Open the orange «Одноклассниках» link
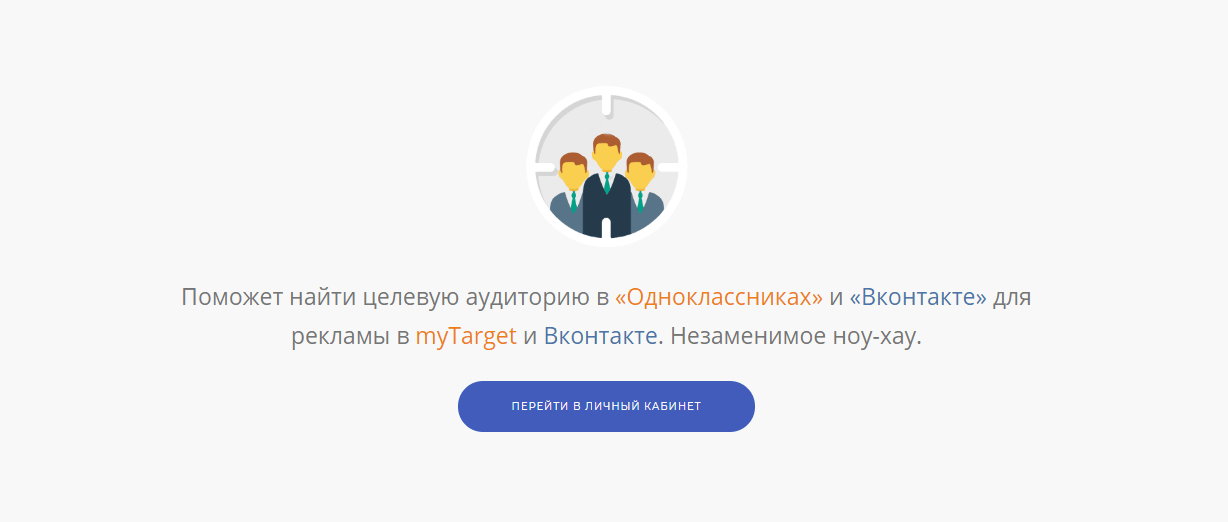 [x=719, y=297]
